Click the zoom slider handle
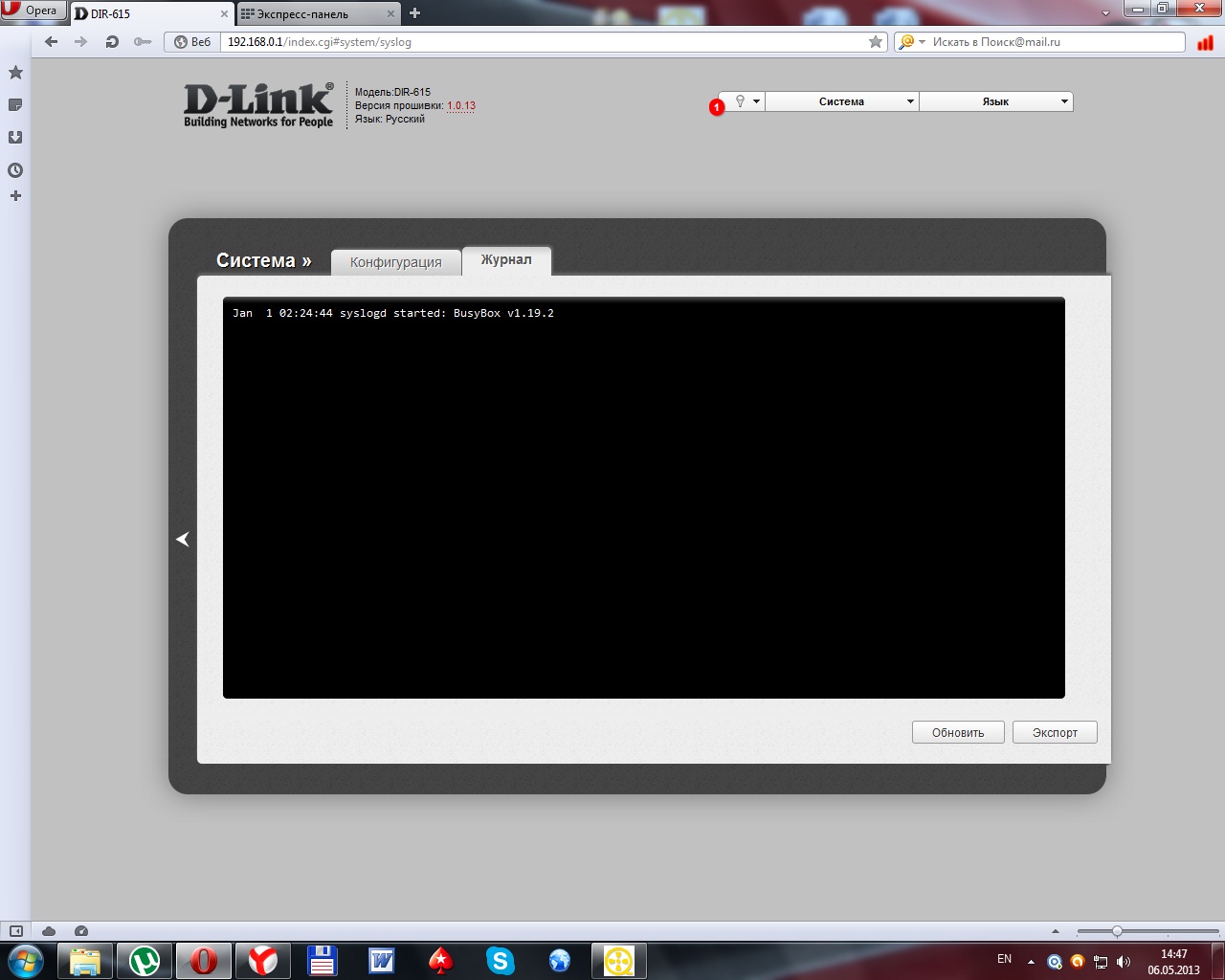Viewport: 1225px width, 980px height. click(x=1117, y=931)
